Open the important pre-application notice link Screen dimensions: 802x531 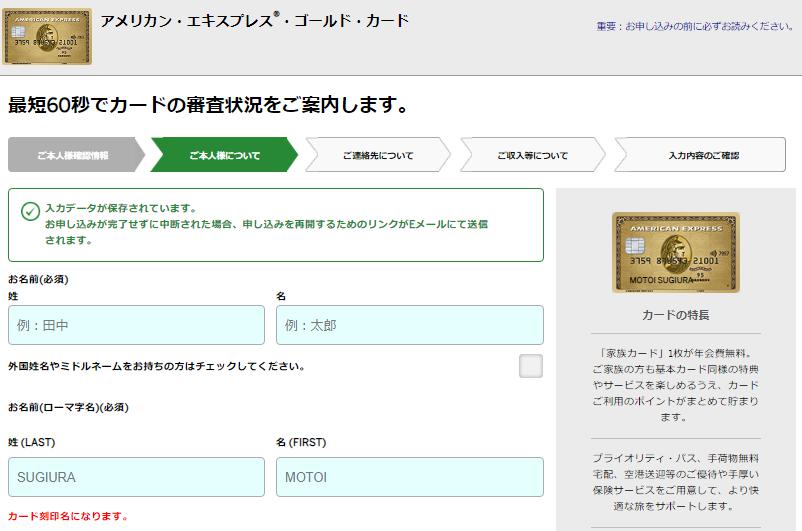pyautogui.click(x=695, y=26)
